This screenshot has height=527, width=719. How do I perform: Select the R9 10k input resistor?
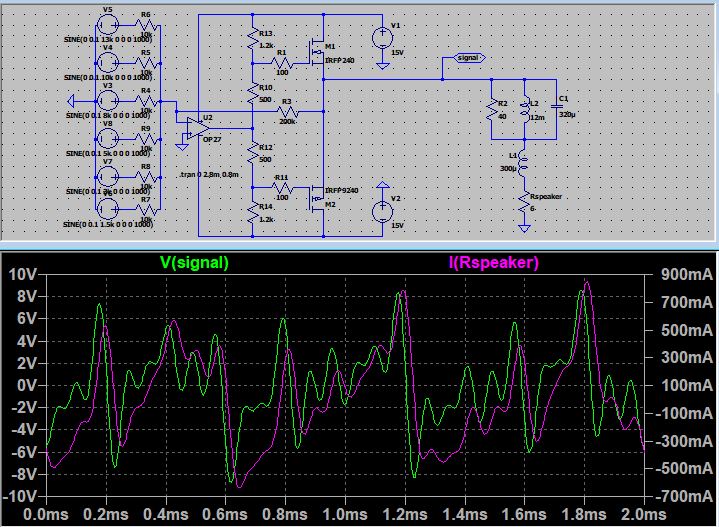tap(146, 139)
